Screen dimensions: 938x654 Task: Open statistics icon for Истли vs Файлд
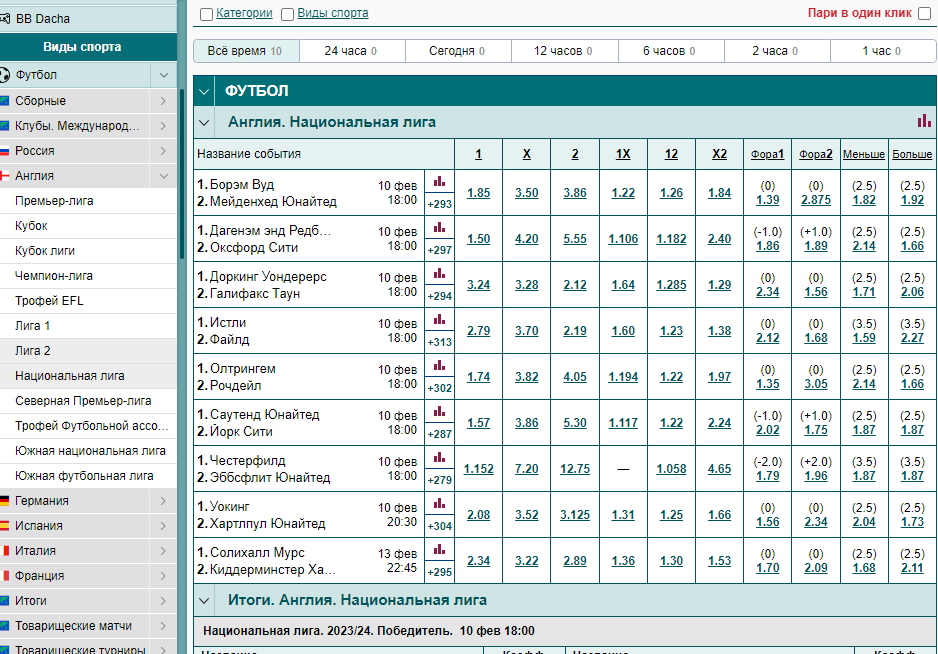(x=439, y=319)
